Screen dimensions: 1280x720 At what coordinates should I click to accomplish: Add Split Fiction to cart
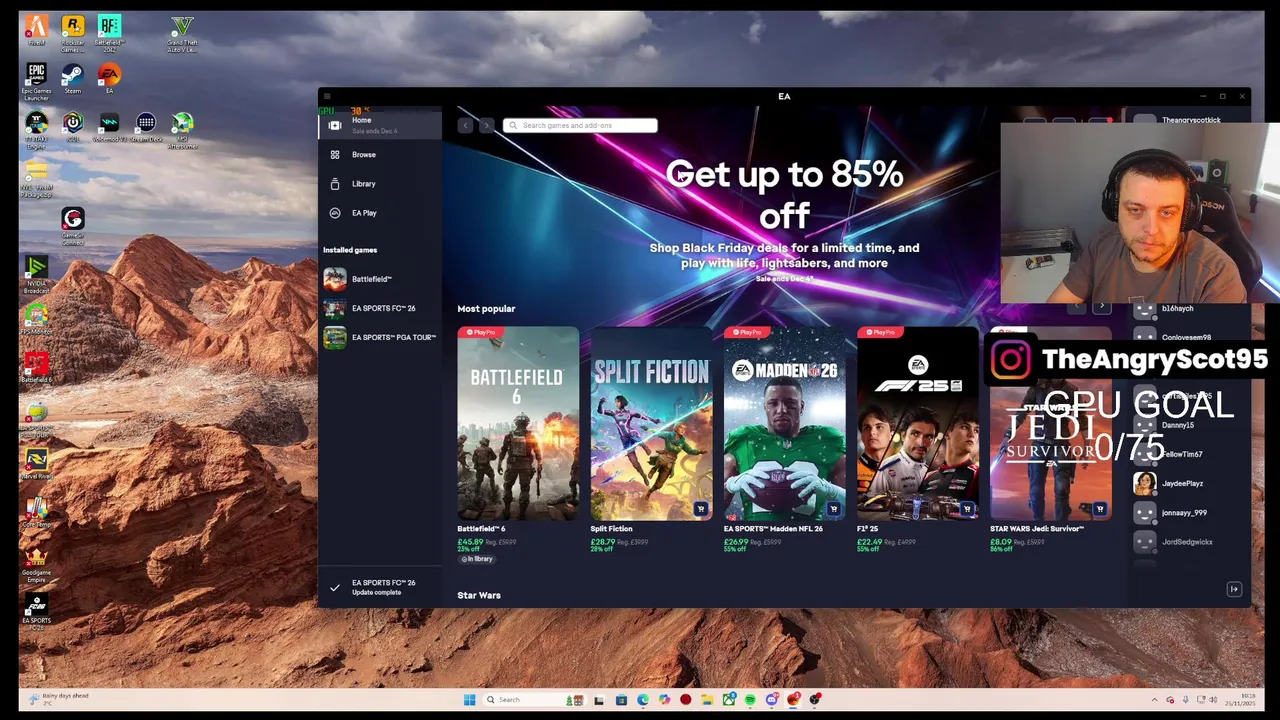tap(700, 509)
